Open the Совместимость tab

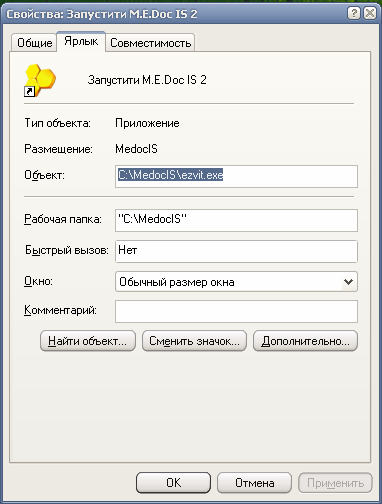[x=150, y=43]
